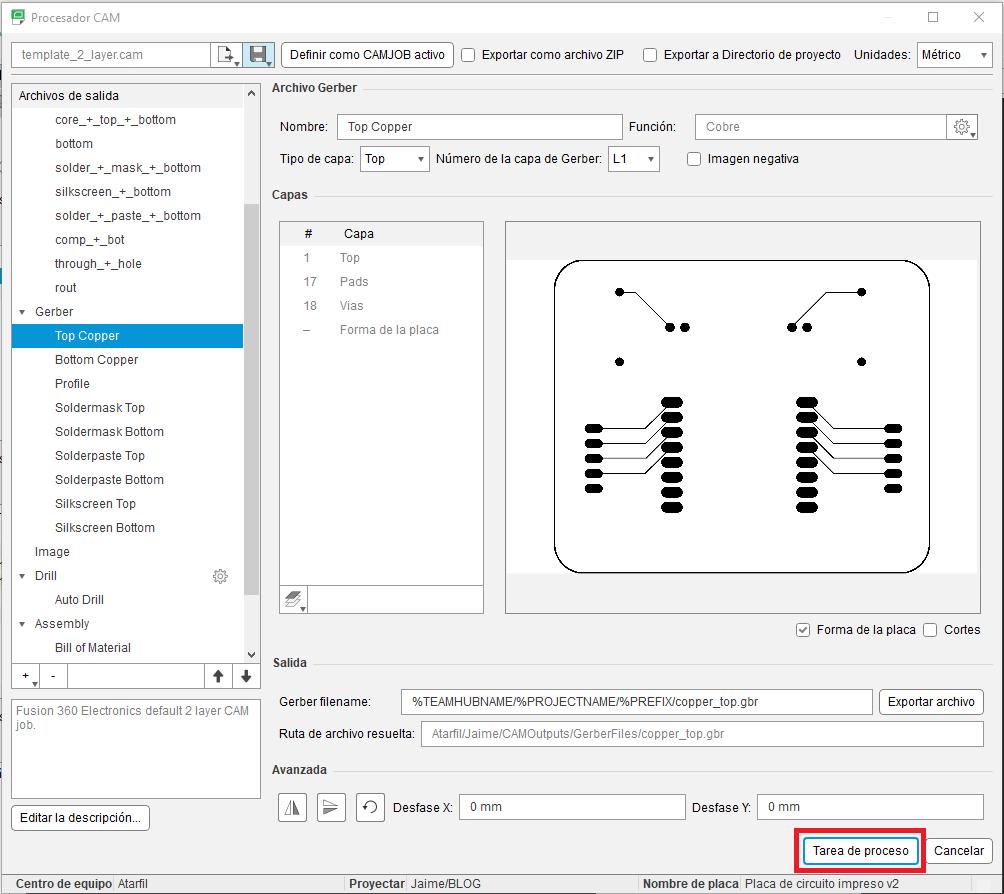Click the mirror output icon in Avanzada
This screenshot has width=1004, height=894.
(293, 808)
